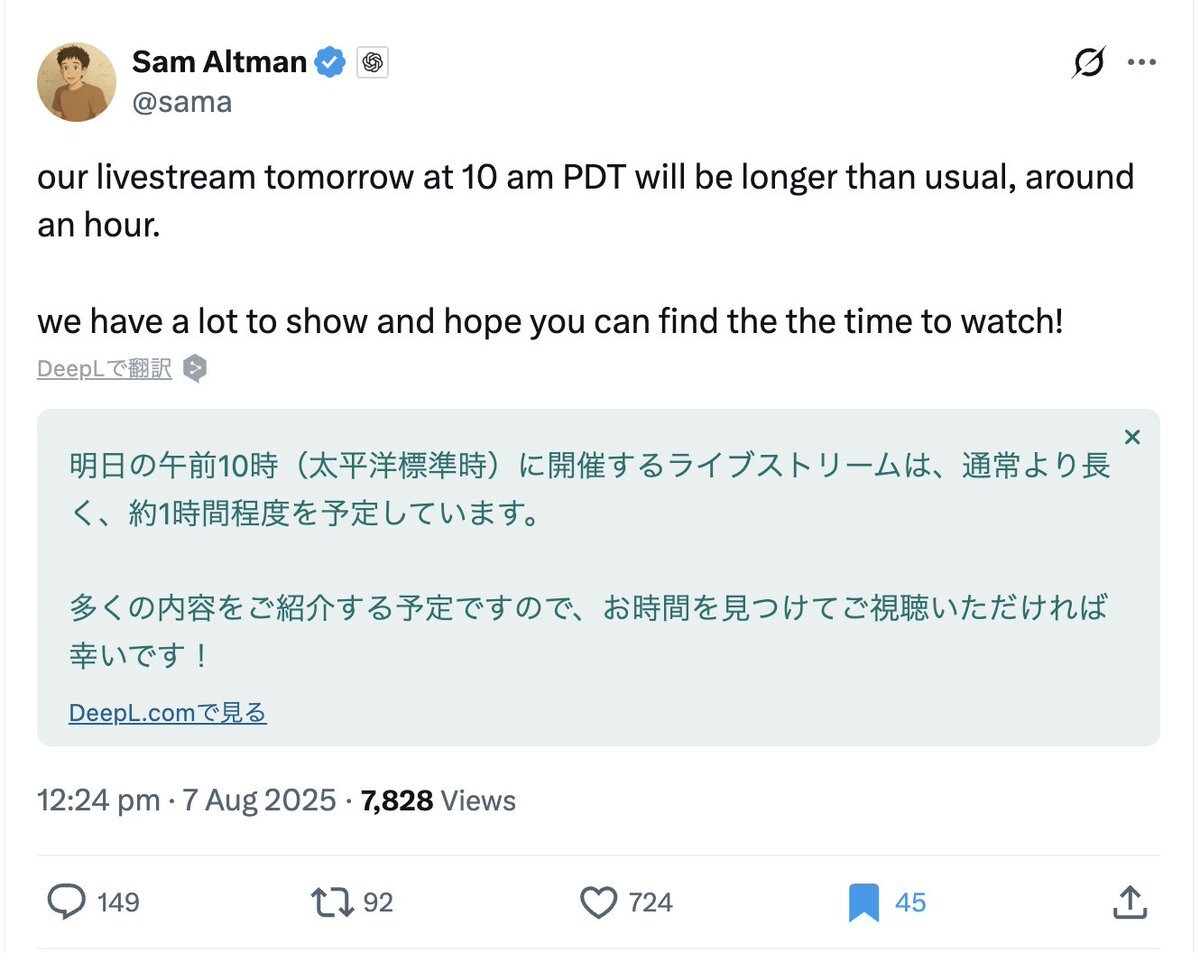The image size is (1200, 953).
Task: Like the post with heart icon
Action: (x=598, y=903)
